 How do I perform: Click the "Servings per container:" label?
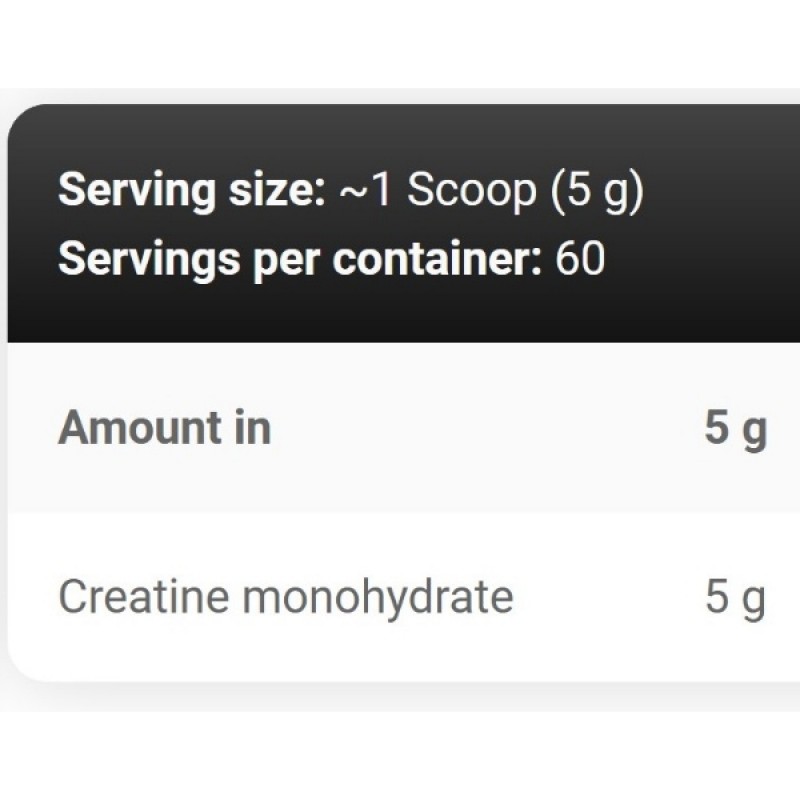pyautogui.click(x=300, y=259)
